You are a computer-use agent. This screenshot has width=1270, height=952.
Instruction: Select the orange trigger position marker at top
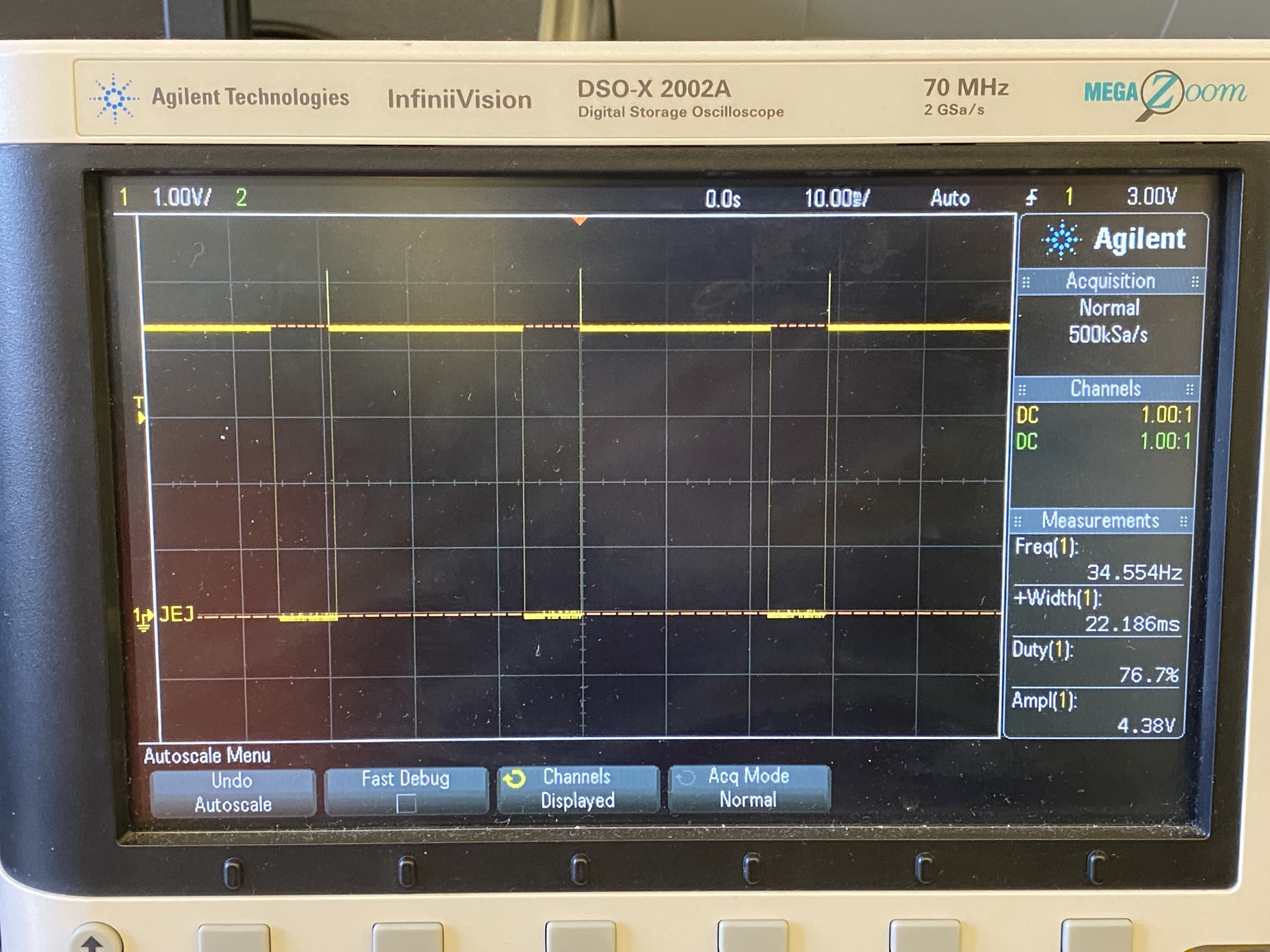pos(580,220)
